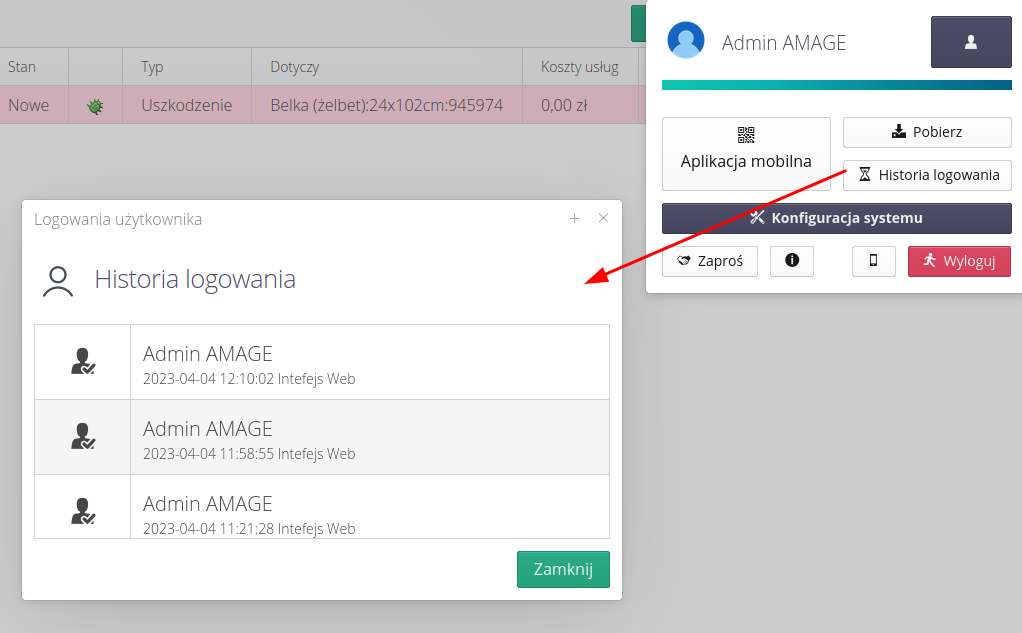
Task: Click the mobile phone icon button
Action: click(x=873, y=261)
